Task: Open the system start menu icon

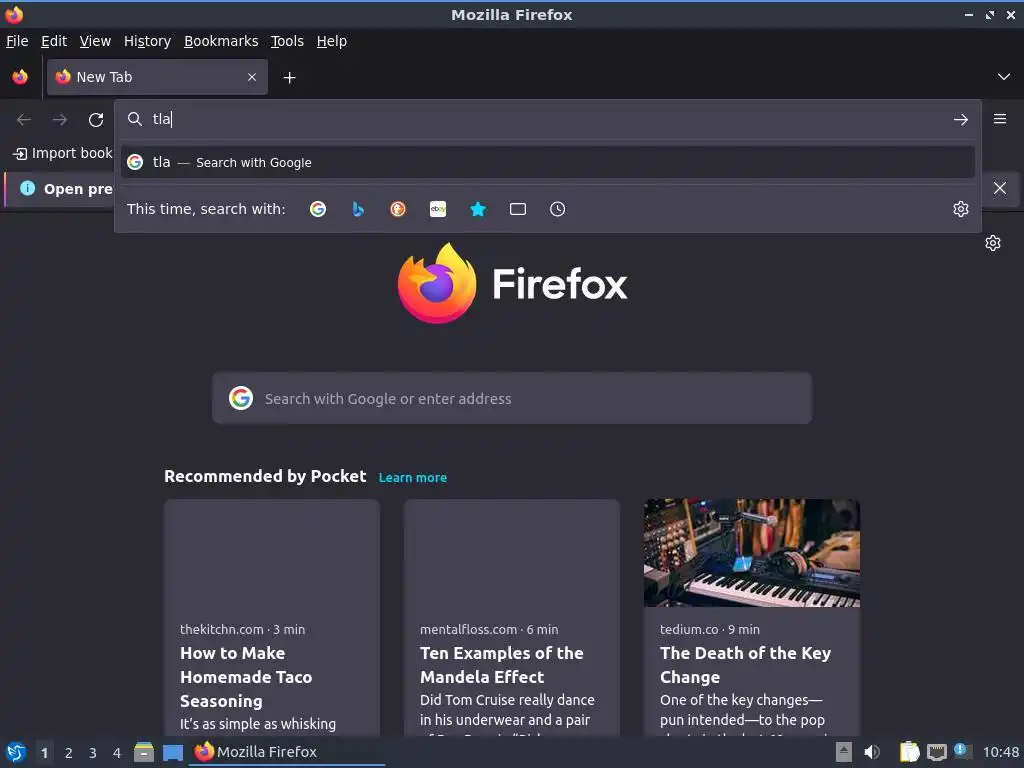Action: click(x=16, y=752)
